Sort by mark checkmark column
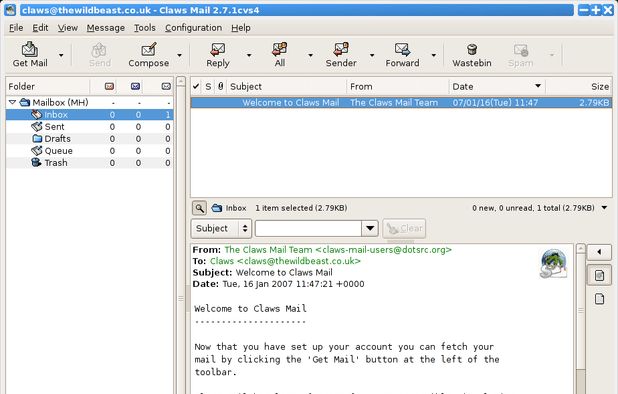This screenshot has width=618, height=394. coord(196,86)
